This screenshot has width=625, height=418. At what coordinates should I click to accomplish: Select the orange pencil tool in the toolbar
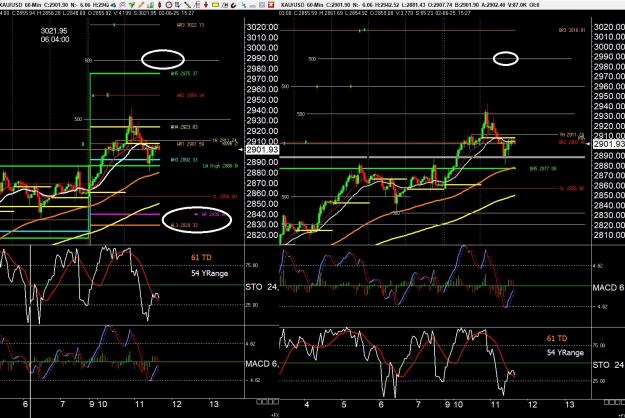141,5
